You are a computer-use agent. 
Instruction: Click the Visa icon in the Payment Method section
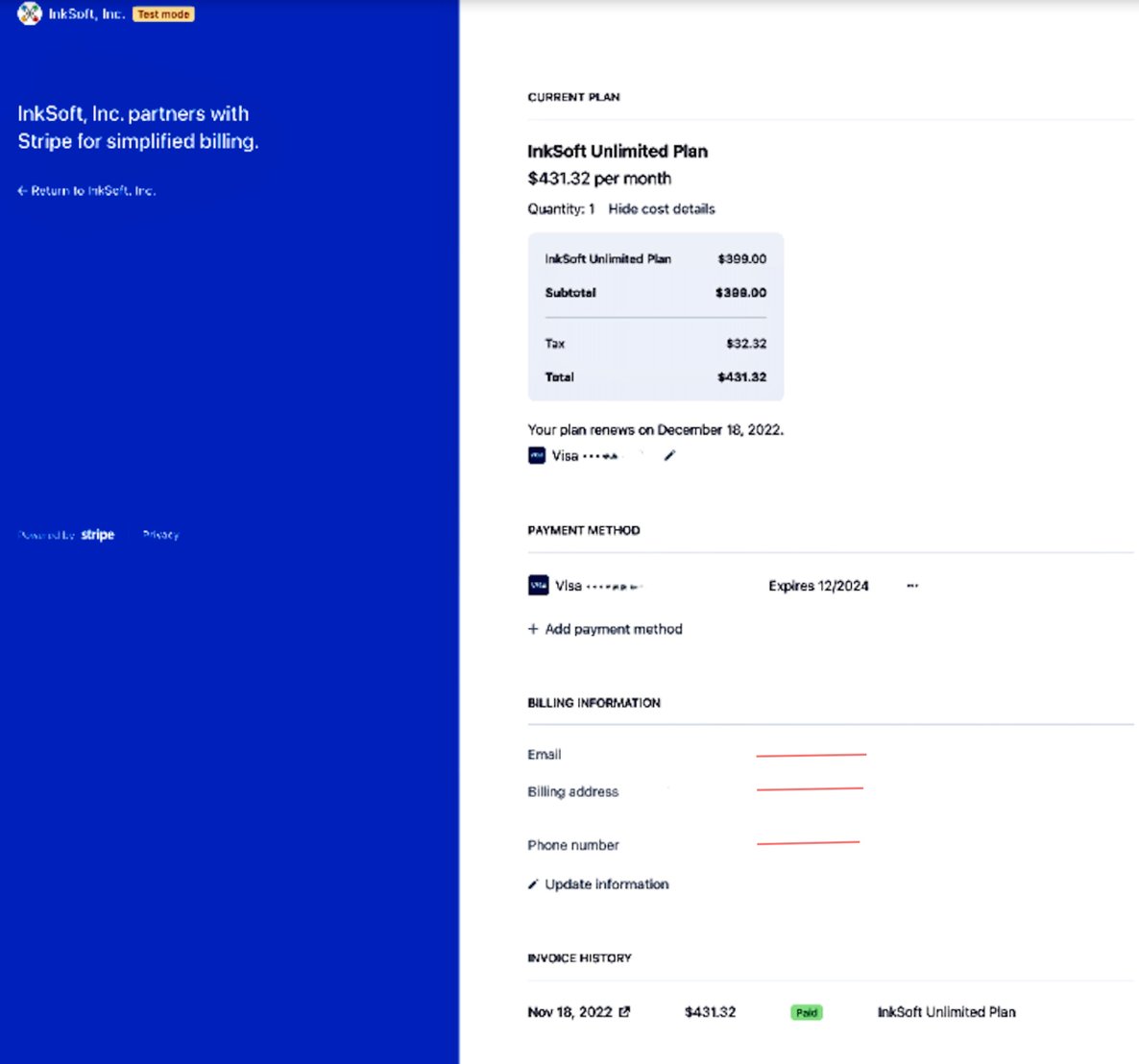pyautogui.click(x=539, y=585)
